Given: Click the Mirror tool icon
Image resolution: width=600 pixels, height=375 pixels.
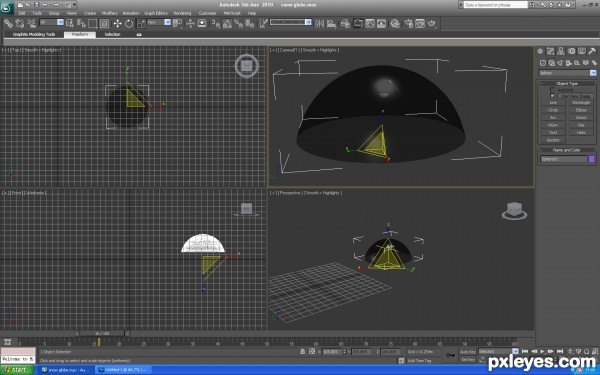Looking at the screenshot, I should (319, 24).
